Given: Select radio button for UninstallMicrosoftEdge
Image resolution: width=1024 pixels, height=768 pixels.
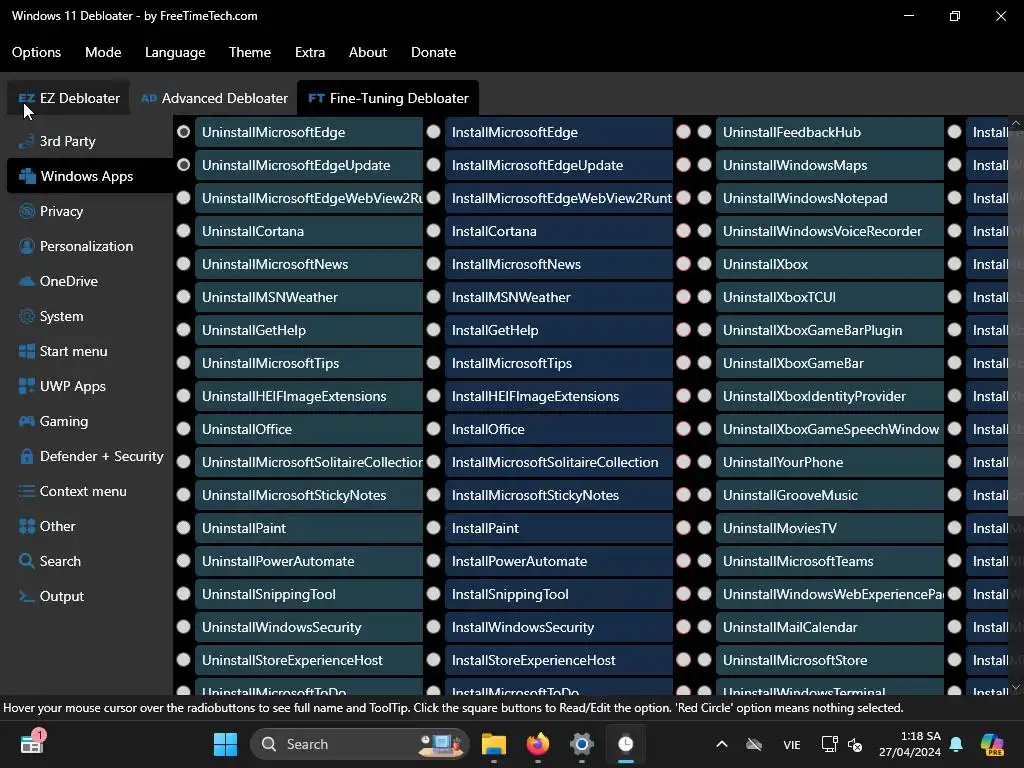Looking at the screenshot, I should tap(184, 132).
